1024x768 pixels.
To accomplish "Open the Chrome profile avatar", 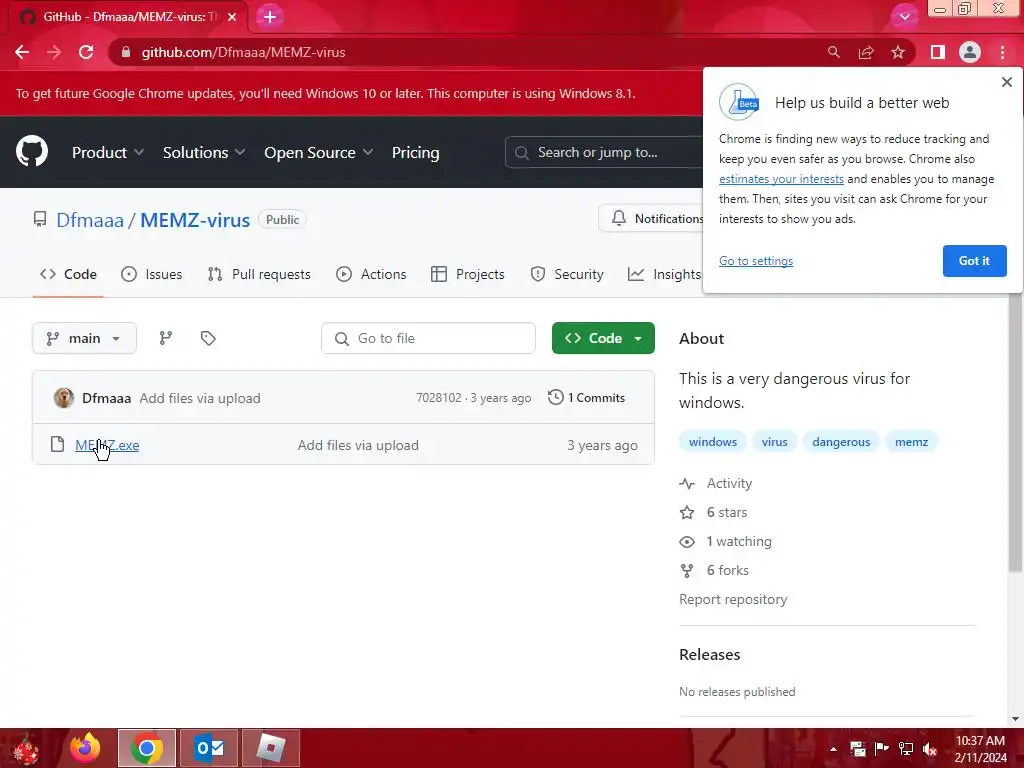I will pos(970,52).
